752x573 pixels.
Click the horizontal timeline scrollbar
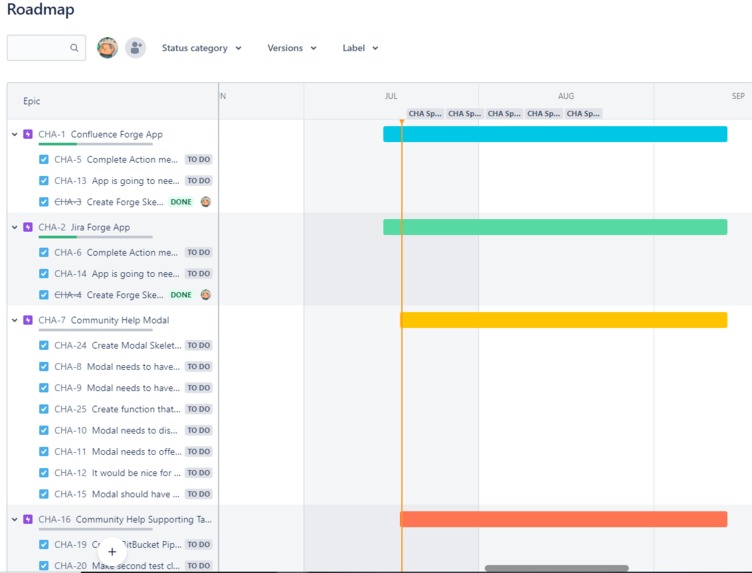pos(556,568)
